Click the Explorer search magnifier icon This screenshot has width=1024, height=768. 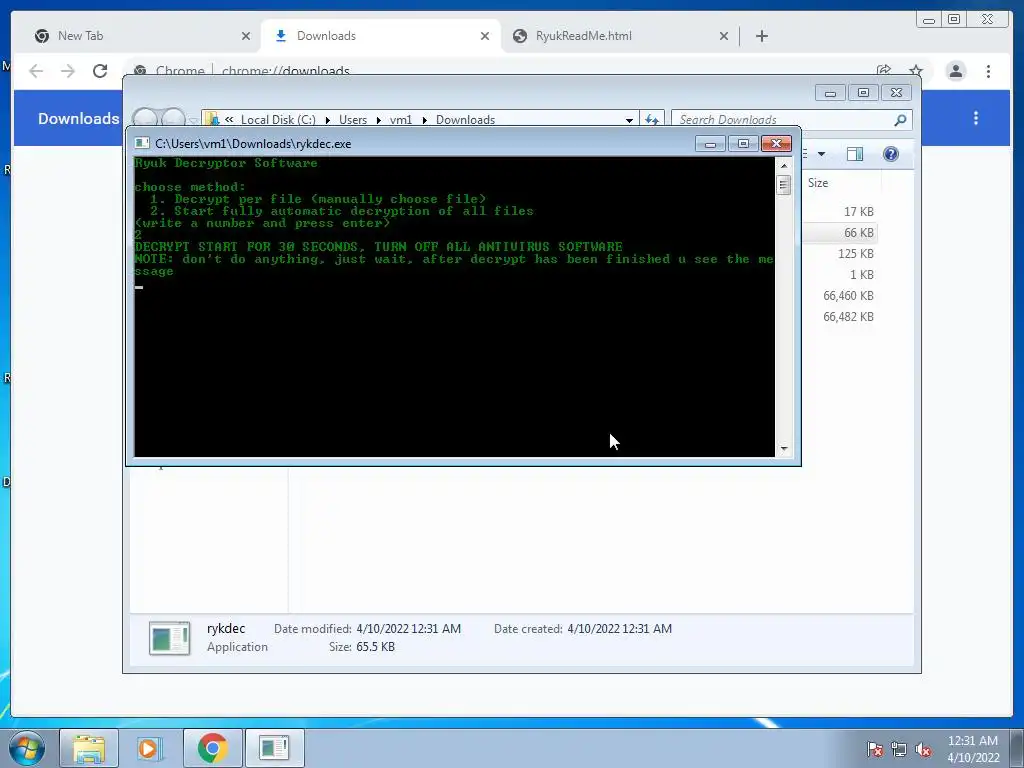click(x=901, y=120)
